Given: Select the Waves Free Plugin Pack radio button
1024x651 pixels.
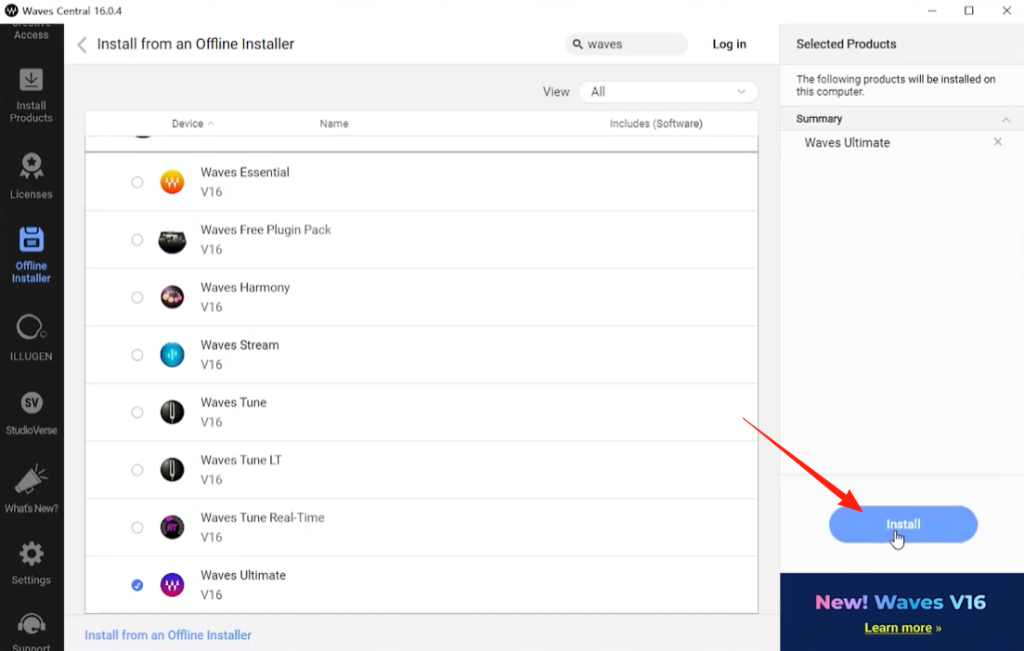Looking at the screenshot, I should (137, 240).
